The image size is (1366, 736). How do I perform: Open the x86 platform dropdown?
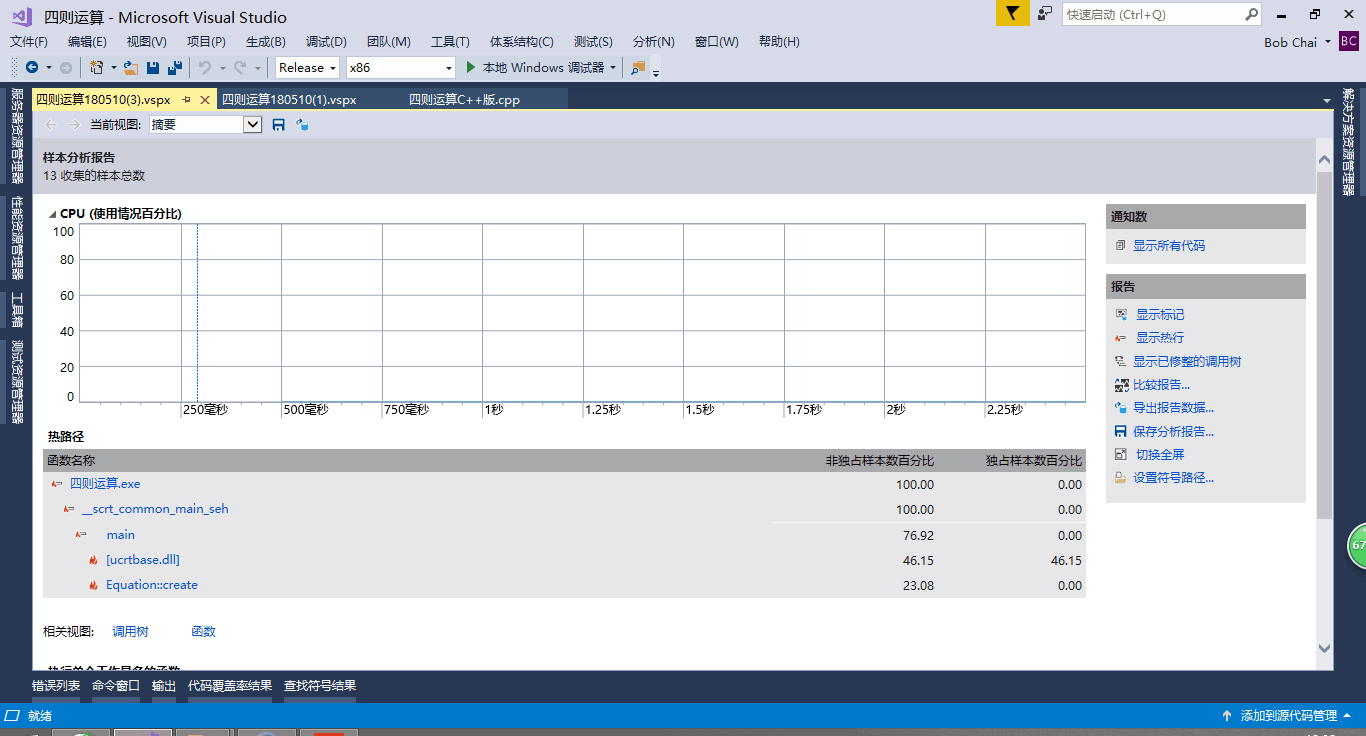coord(400,68)
